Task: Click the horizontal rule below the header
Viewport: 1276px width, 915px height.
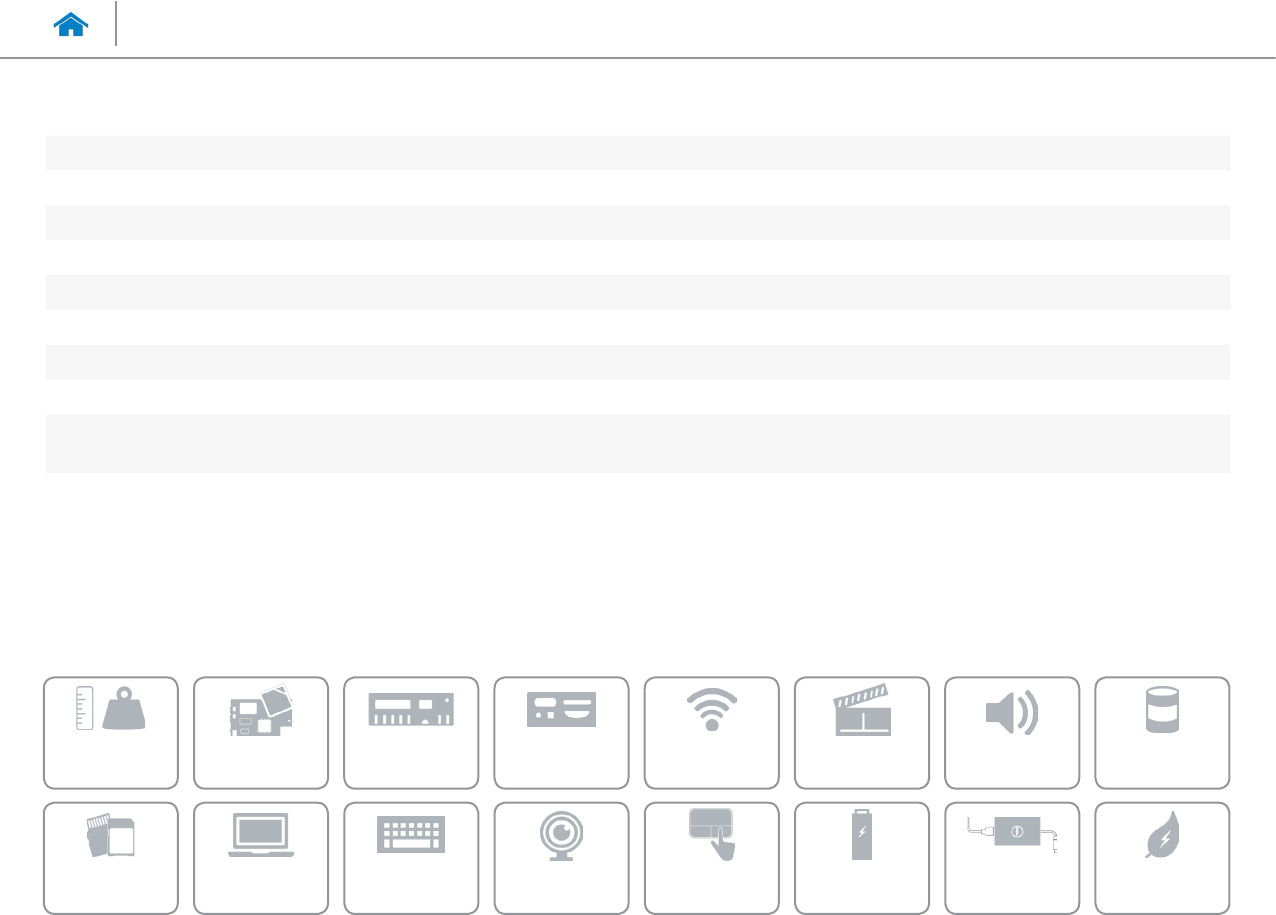Action: pos(638,58)
